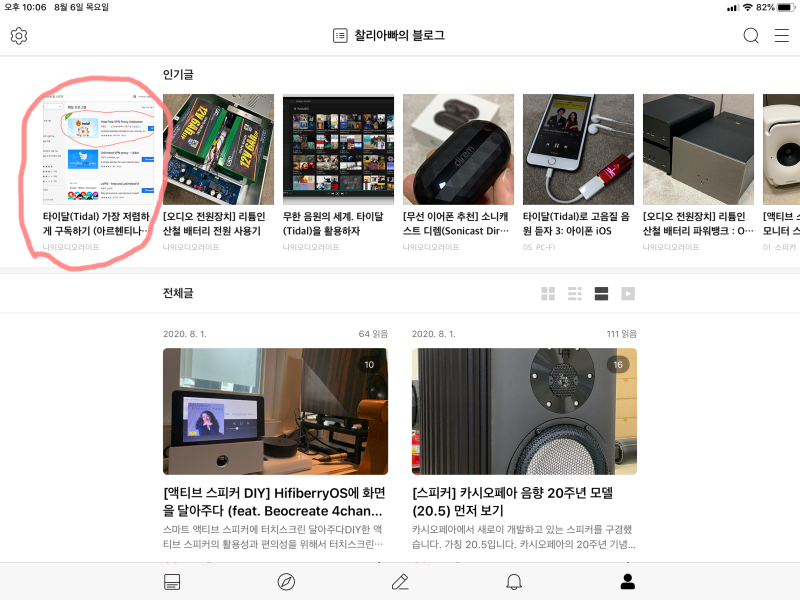This screenshot has width=800, height=600.
Task: Open the iPhone with DAC thumbnail
Action: pyautogui.click(x=578, y=149)
